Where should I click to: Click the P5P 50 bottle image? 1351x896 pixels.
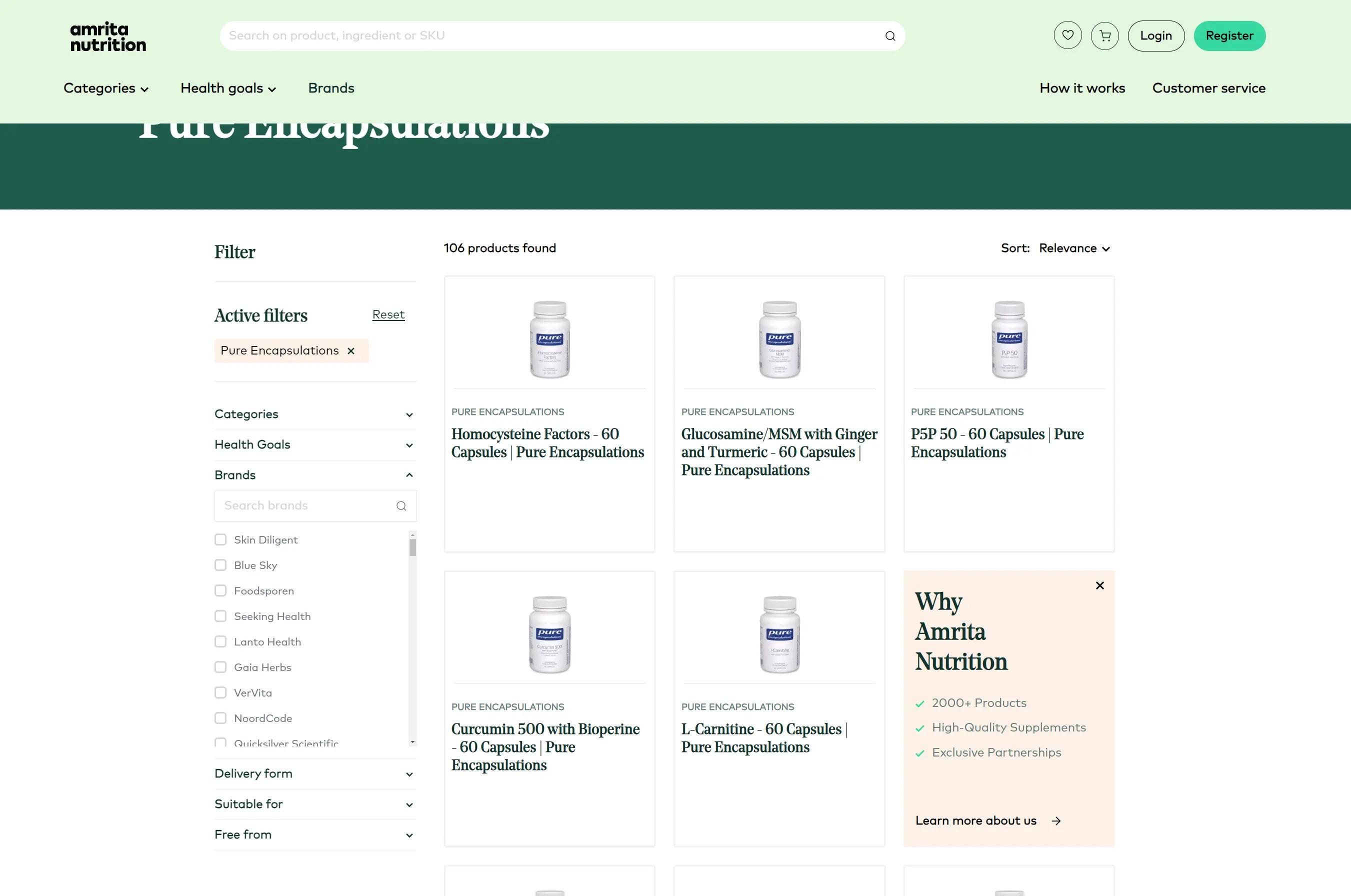point(1009,339)
